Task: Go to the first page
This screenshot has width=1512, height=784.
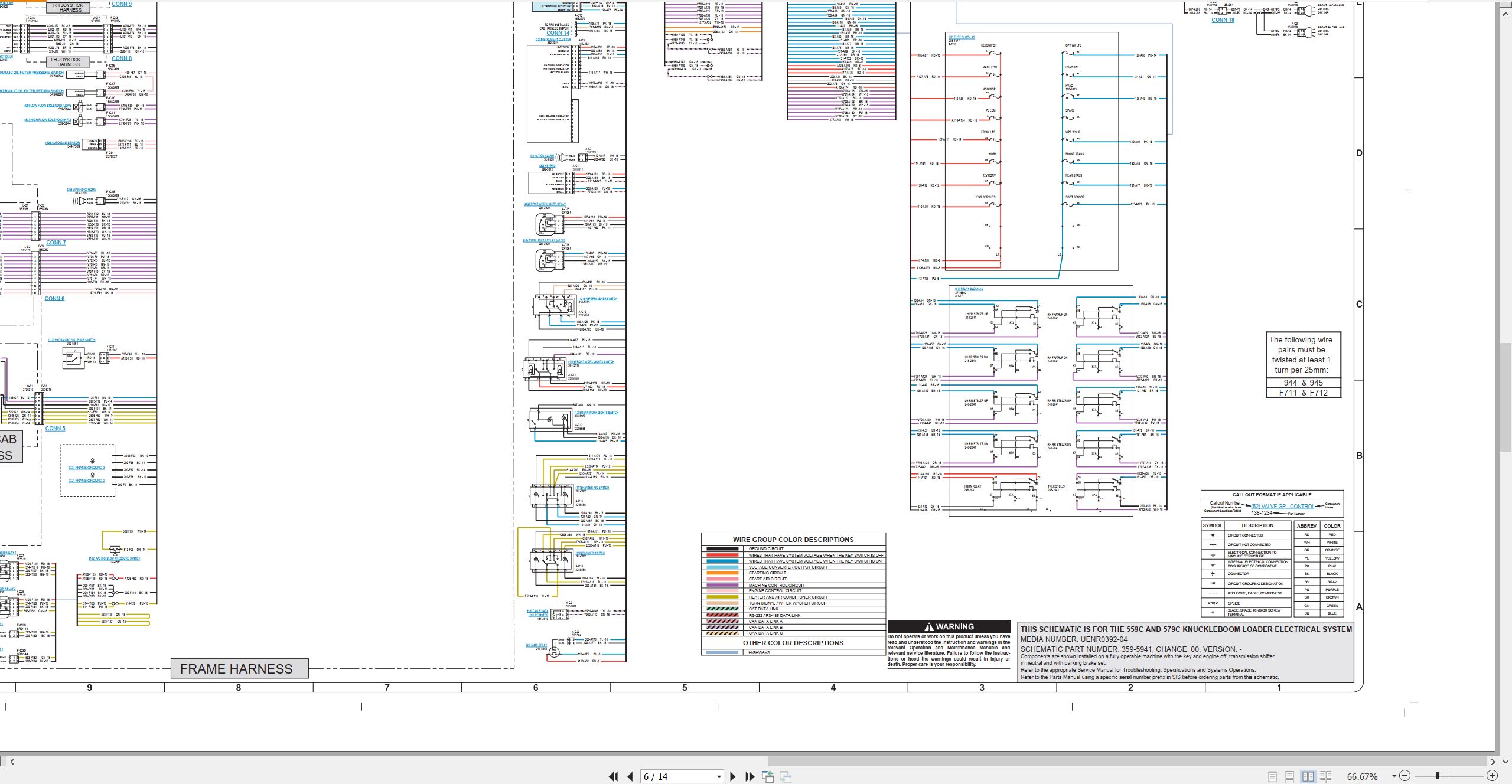Action: click(614, 777)
